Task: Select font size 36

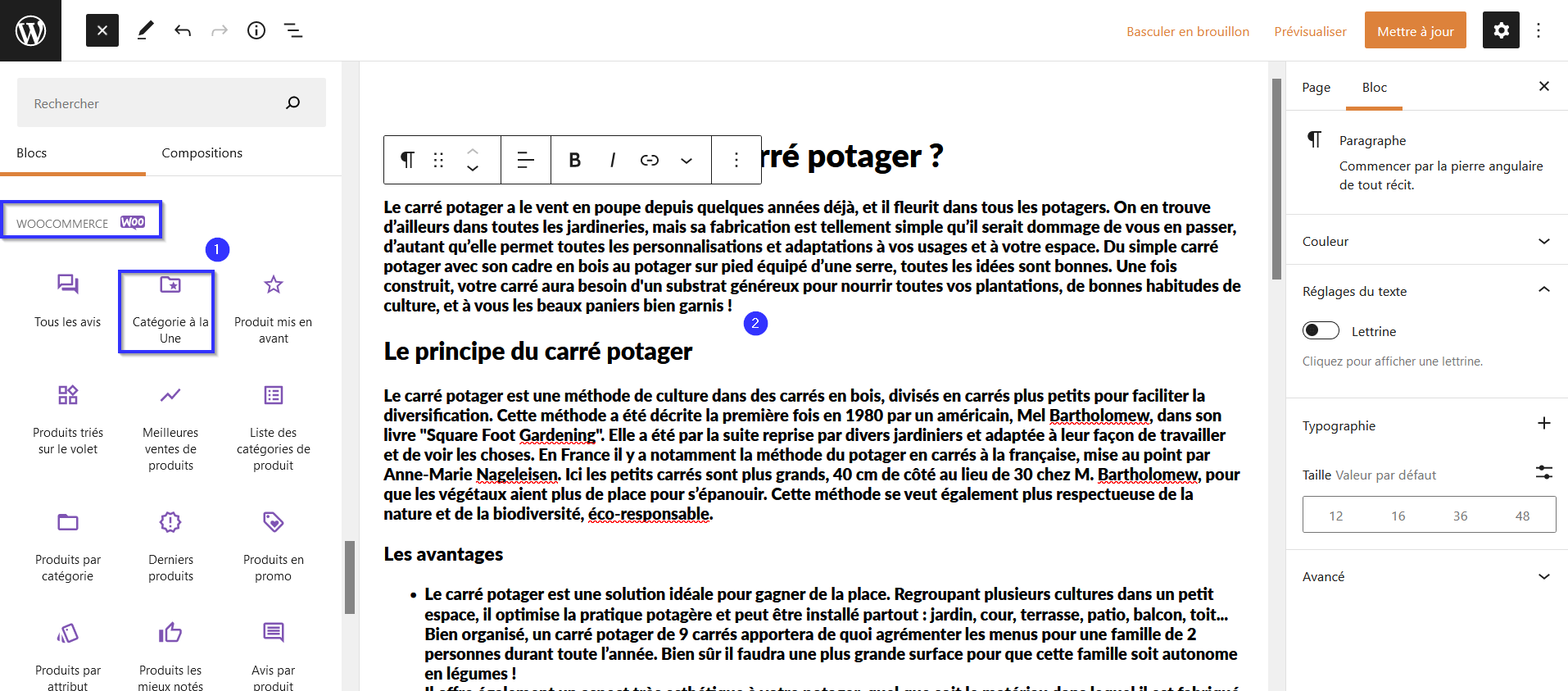Action: (x=1460, y=516)
